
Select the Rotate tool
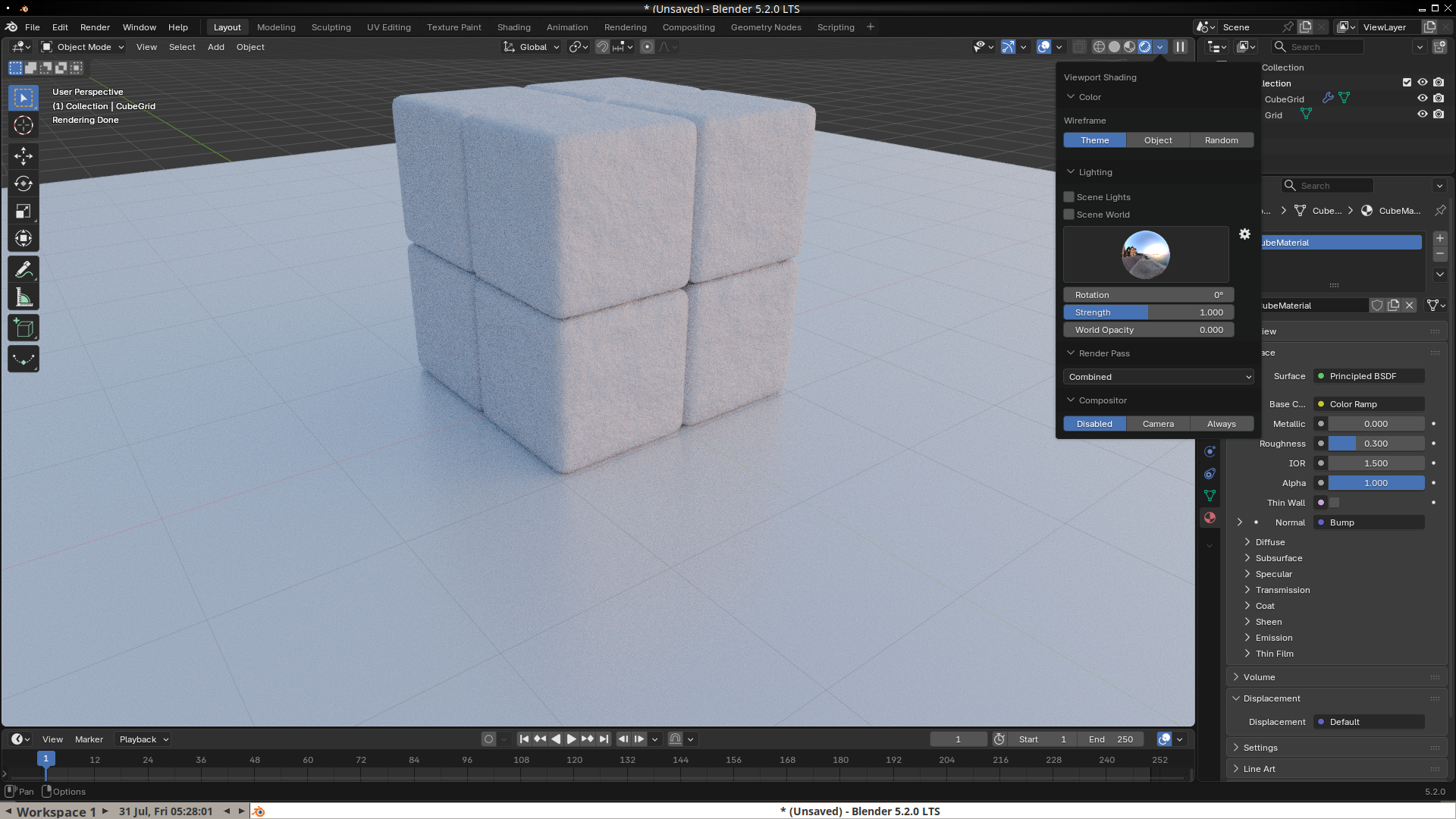point(24,184)
